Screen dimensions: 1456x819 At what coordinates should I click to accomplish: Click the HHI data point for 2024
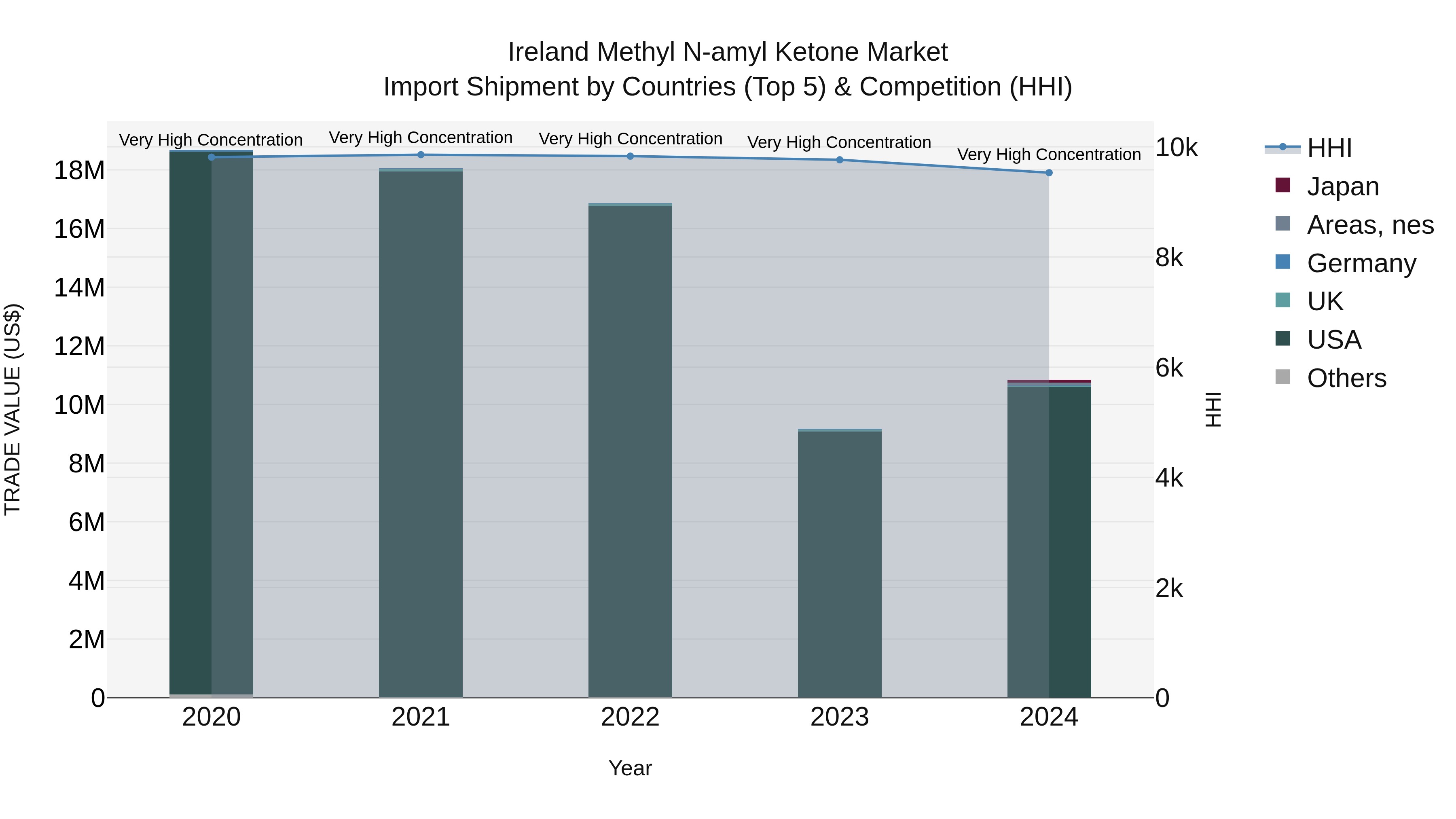[x=1049, y=173]
